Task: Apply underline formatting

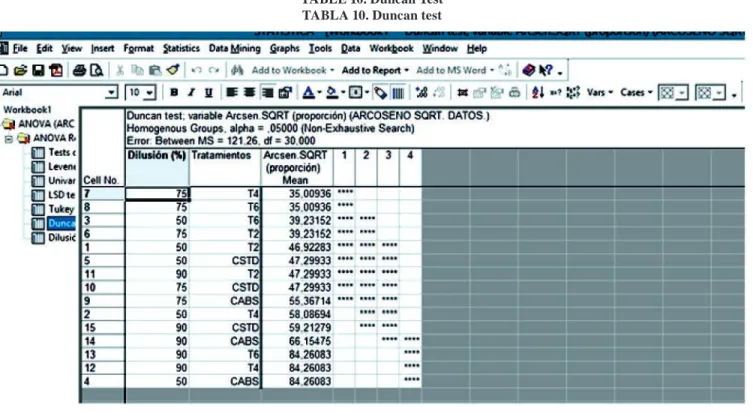Action: [208, 92]
